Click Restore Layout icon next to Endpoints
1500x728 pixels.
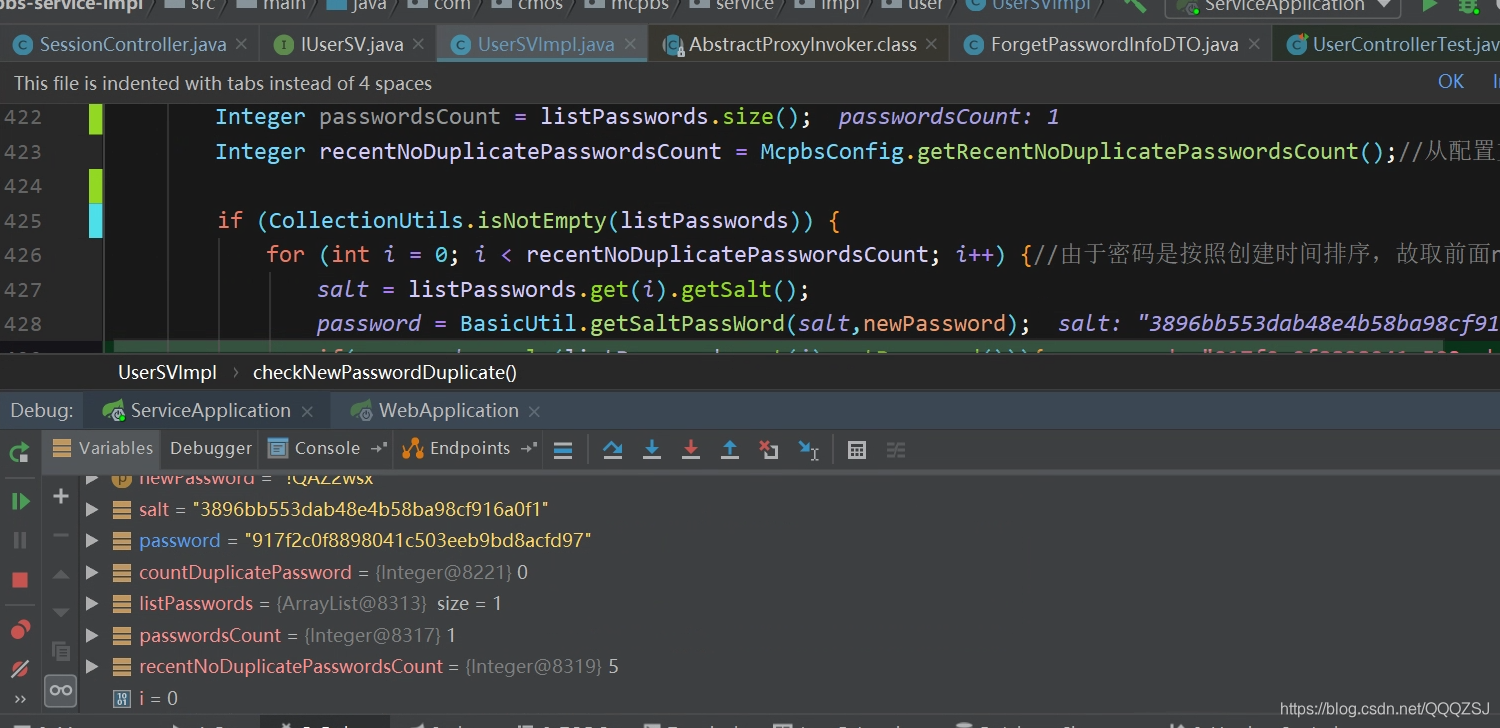(x=530, y=449)
